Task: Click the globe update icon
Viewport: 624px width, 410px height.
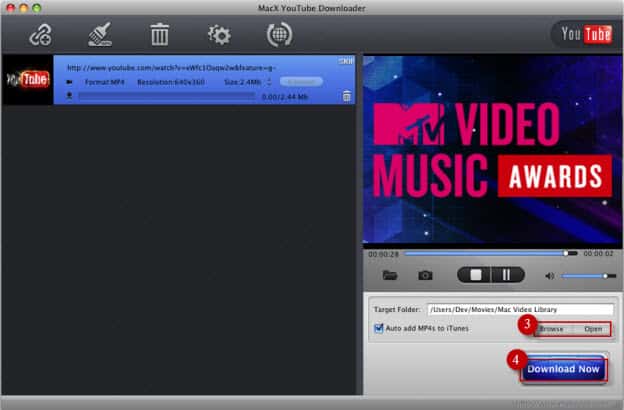Action: tap(279, 35)
